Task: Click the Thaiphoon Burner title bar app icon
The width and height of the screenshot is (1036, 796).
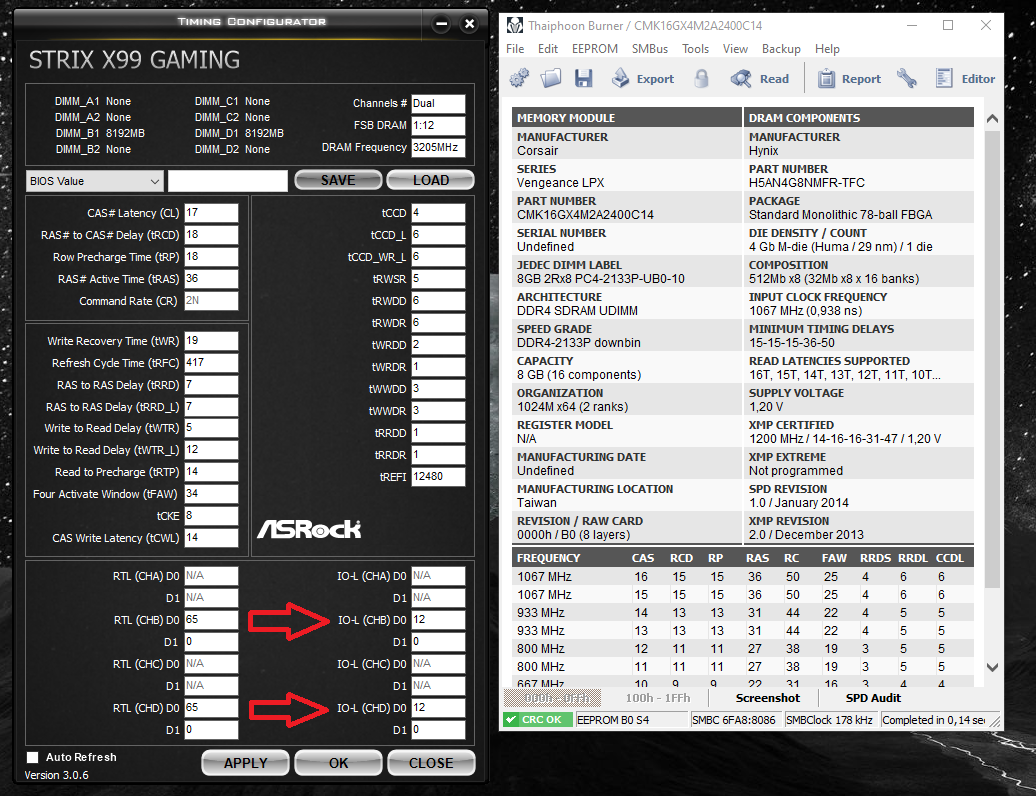Action: (x=515, y=26)
